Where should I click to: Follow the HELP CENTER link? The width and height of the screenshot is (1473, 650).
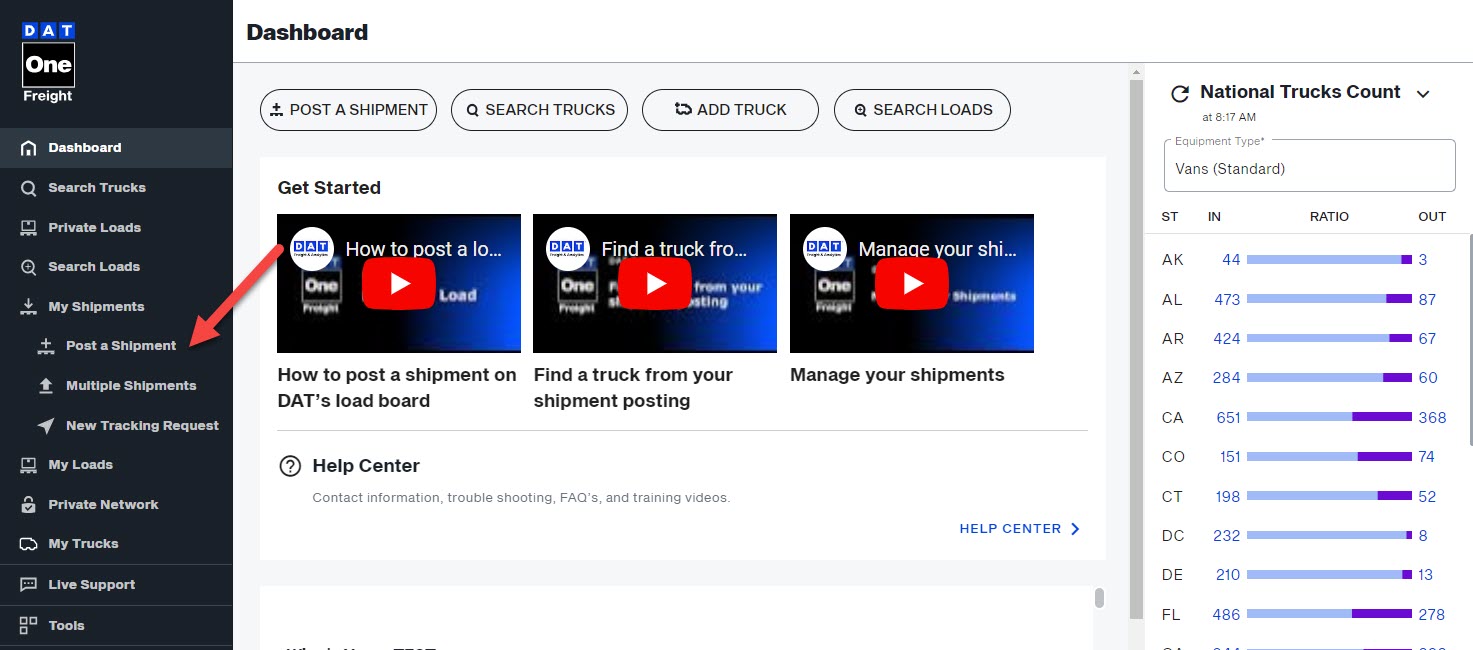1011,528
